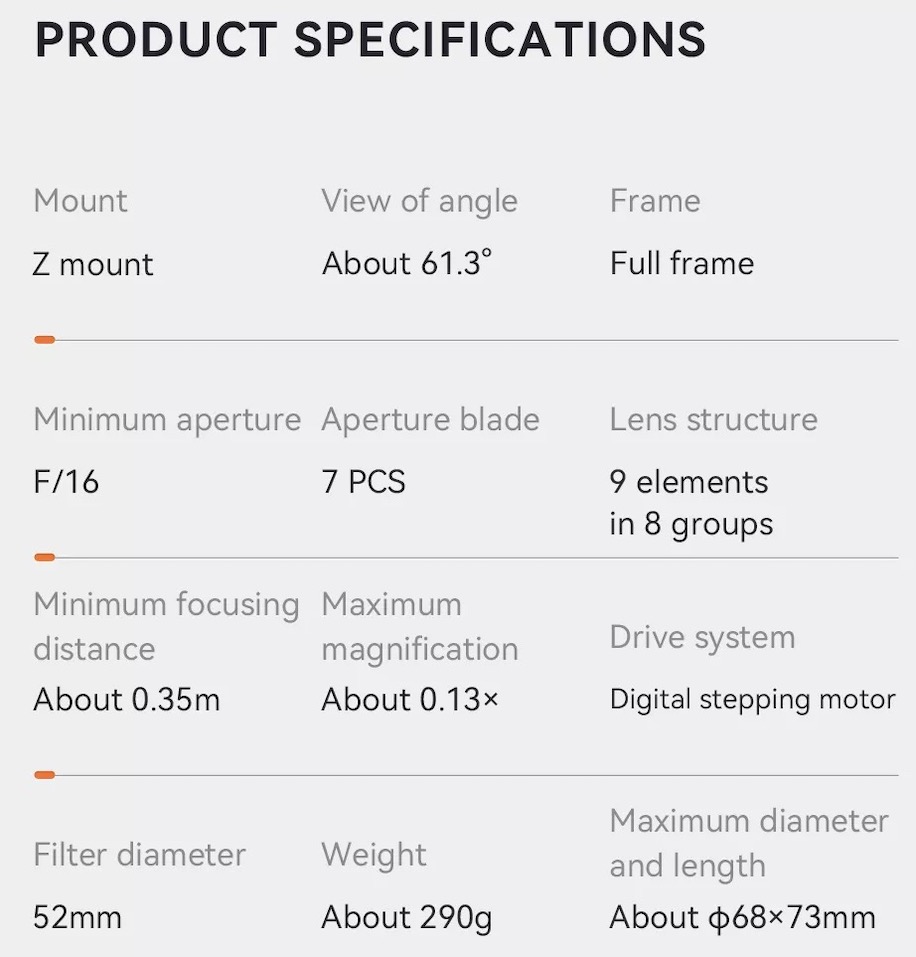
Task: Click the 7 PCS aperture blade value
Action: (363, 482)
